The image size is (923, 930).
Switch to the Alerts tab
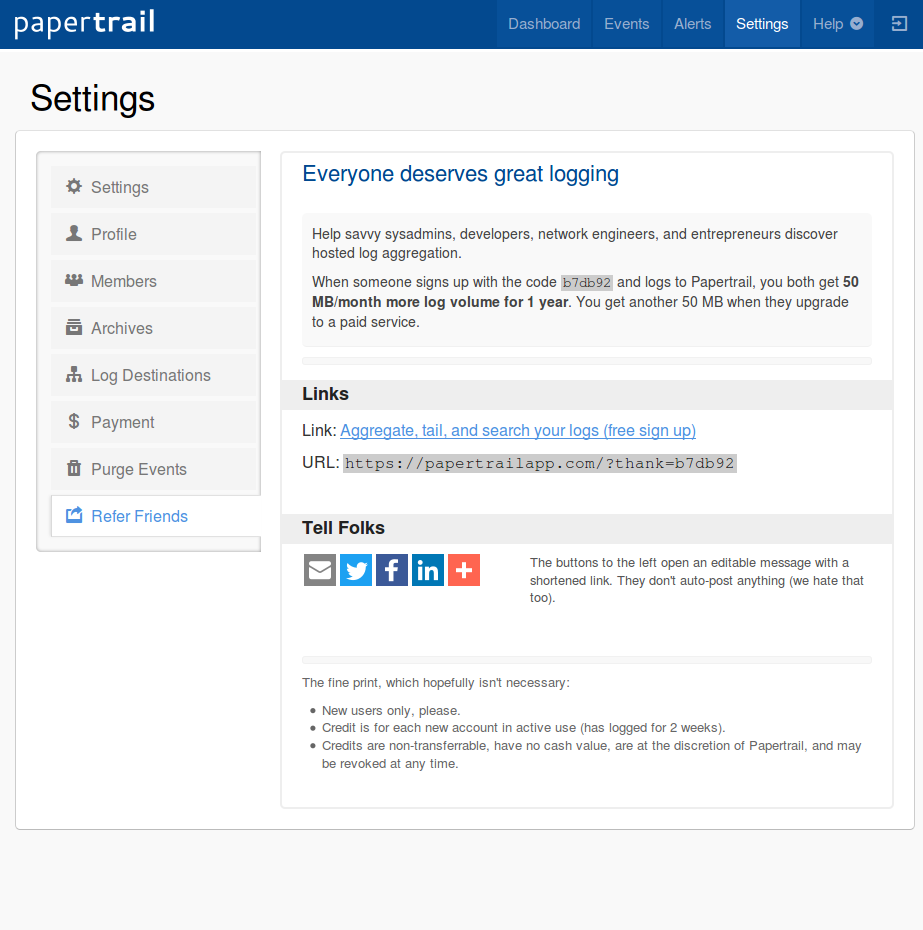[x=693, y=24]
